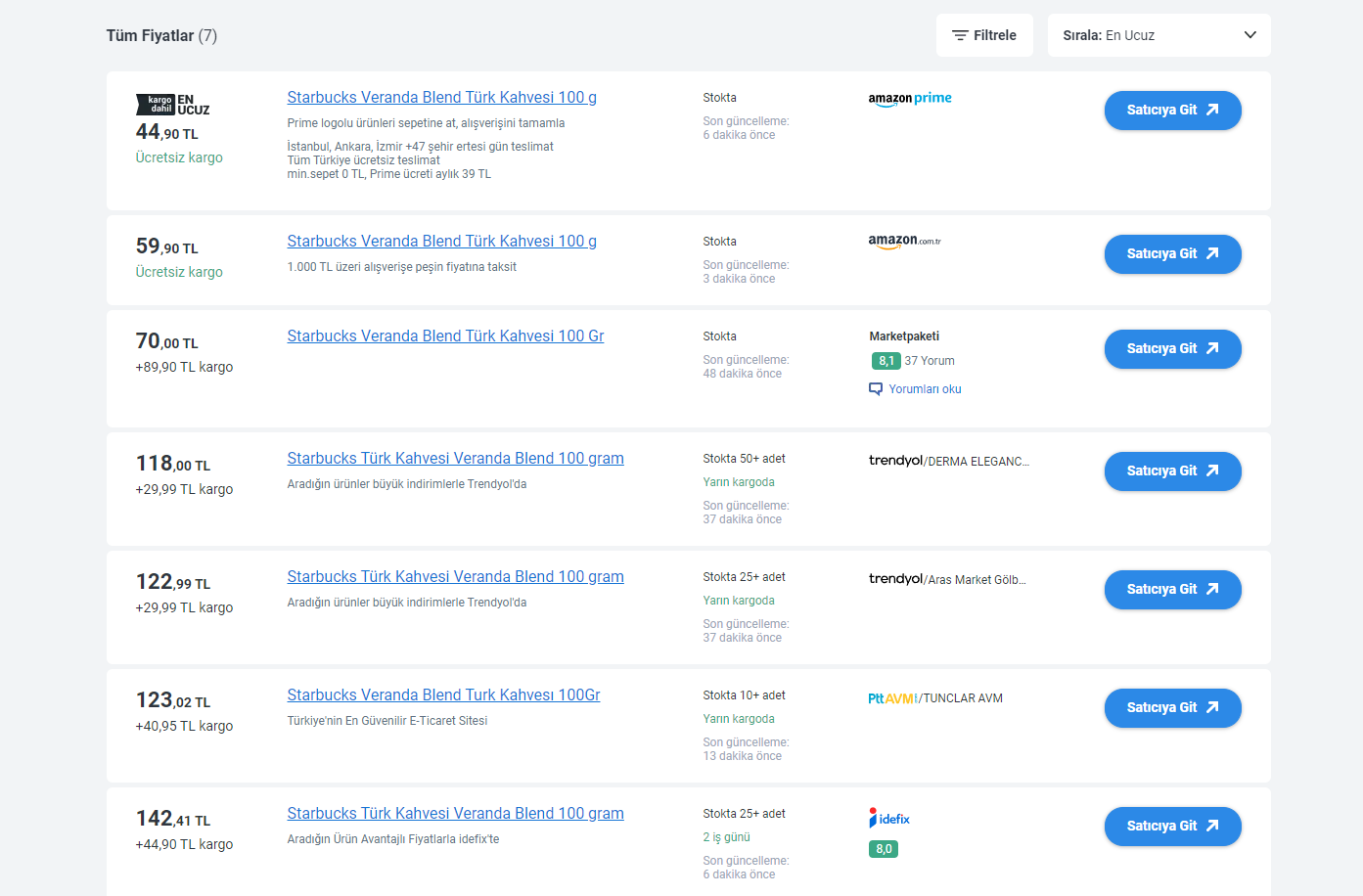
Task: Click the Trendyol Aras Market seller logo
Action: tap(947, 579)
